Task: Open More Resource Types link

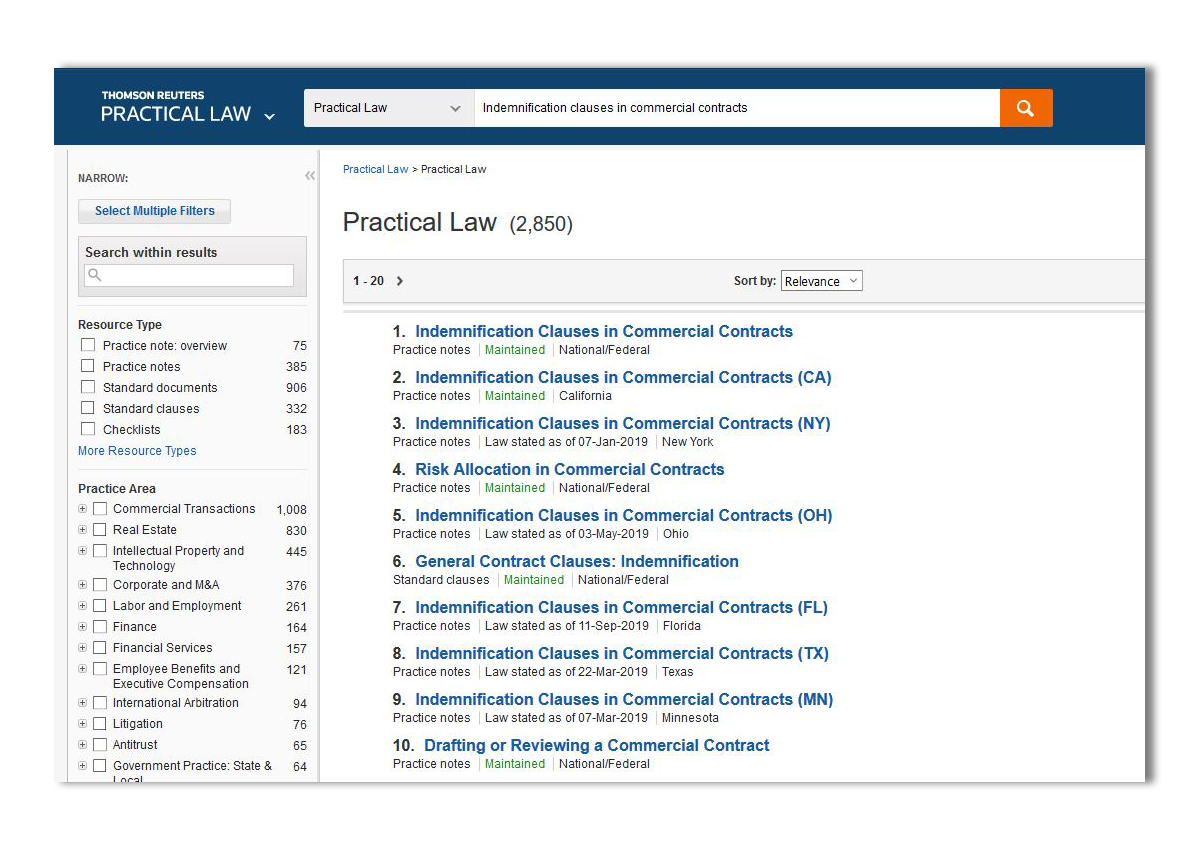Action: click(x=137, y=451)
